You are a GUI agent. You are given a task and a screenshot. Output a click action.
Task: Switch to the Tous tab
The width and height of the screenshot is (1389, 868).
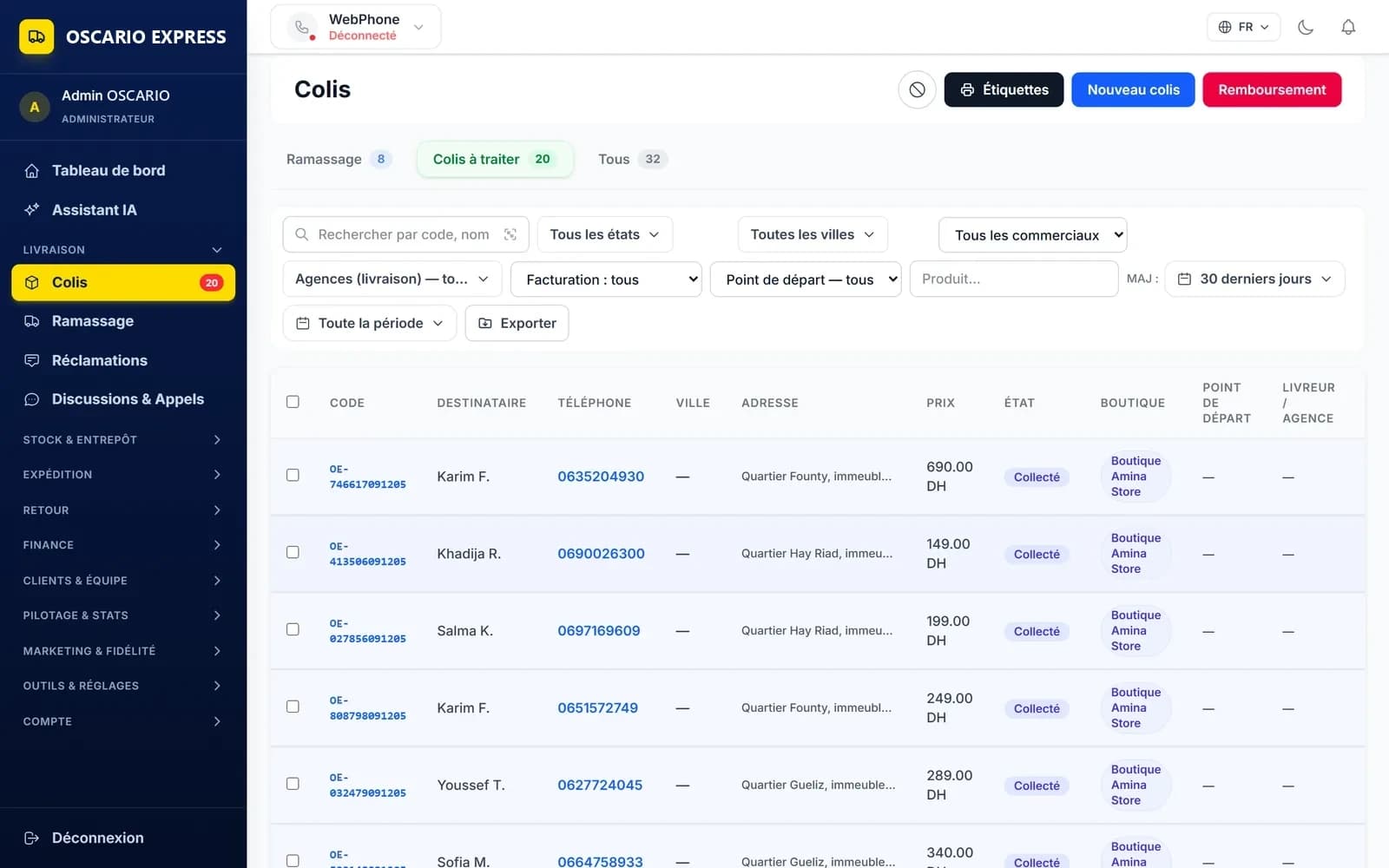pyautogui.click(x=632, y=159)
